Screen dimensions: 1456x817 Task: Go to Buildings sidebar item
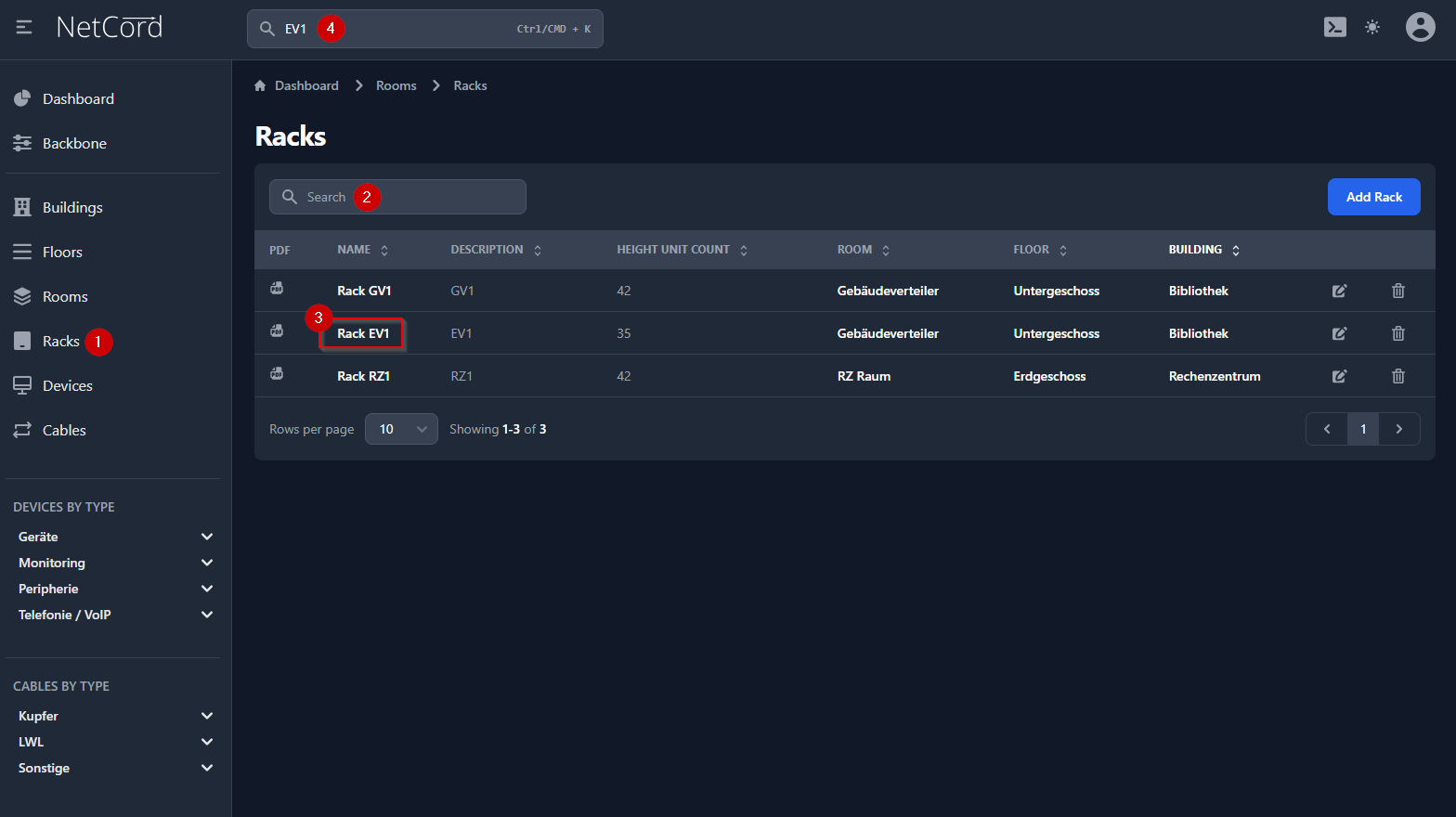tap(72, 207)
